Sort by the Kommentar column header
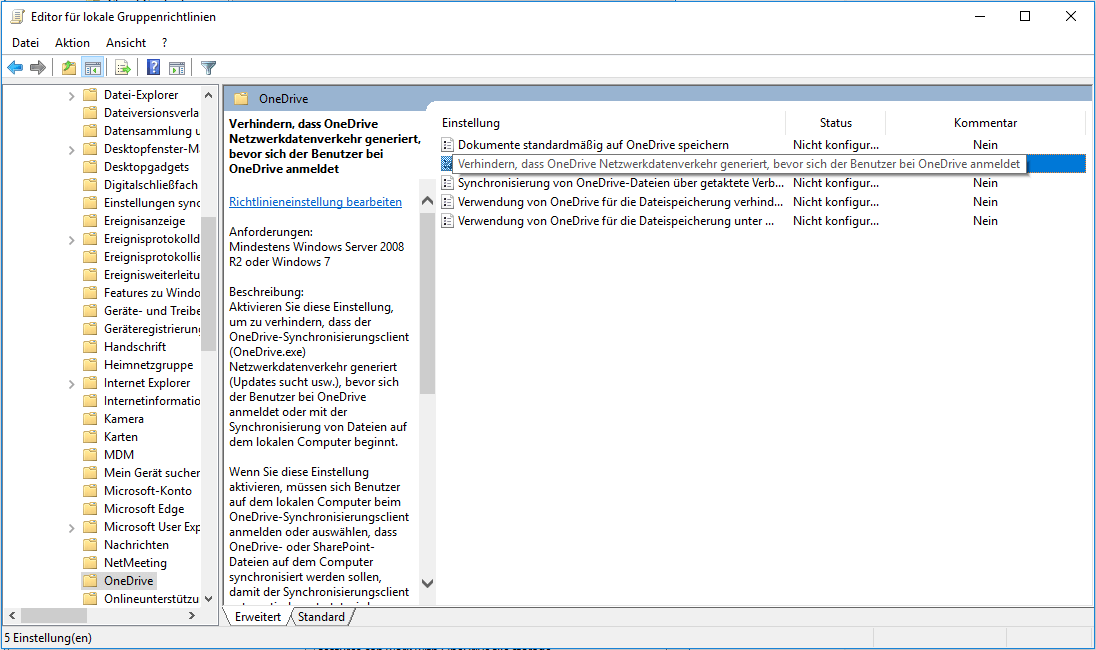The image size is (1096, 650). coord(985,123)
